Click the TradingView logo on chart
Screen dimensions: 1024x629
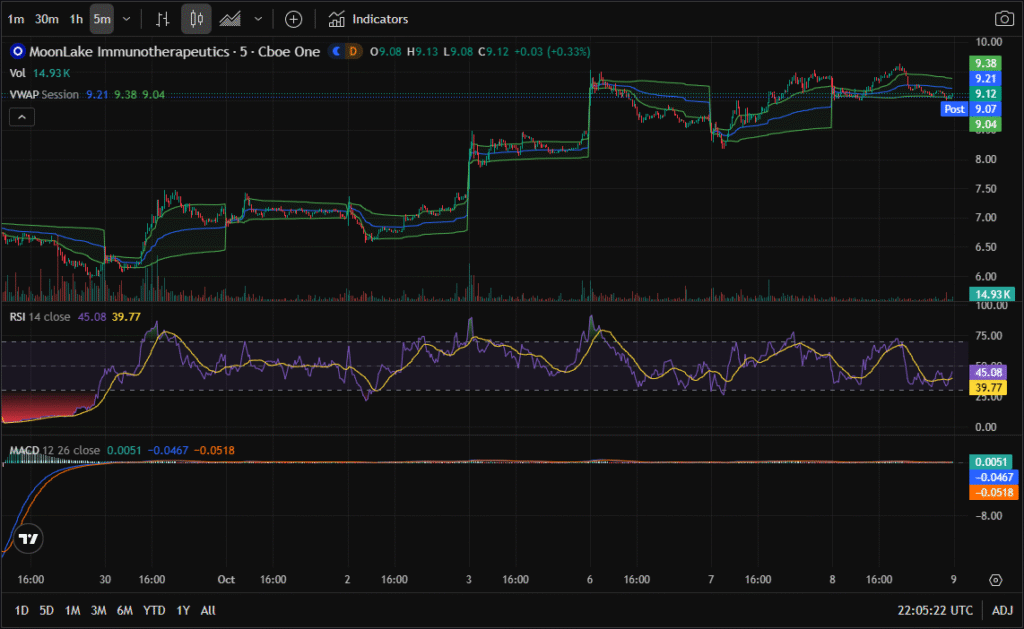(30, 538)
